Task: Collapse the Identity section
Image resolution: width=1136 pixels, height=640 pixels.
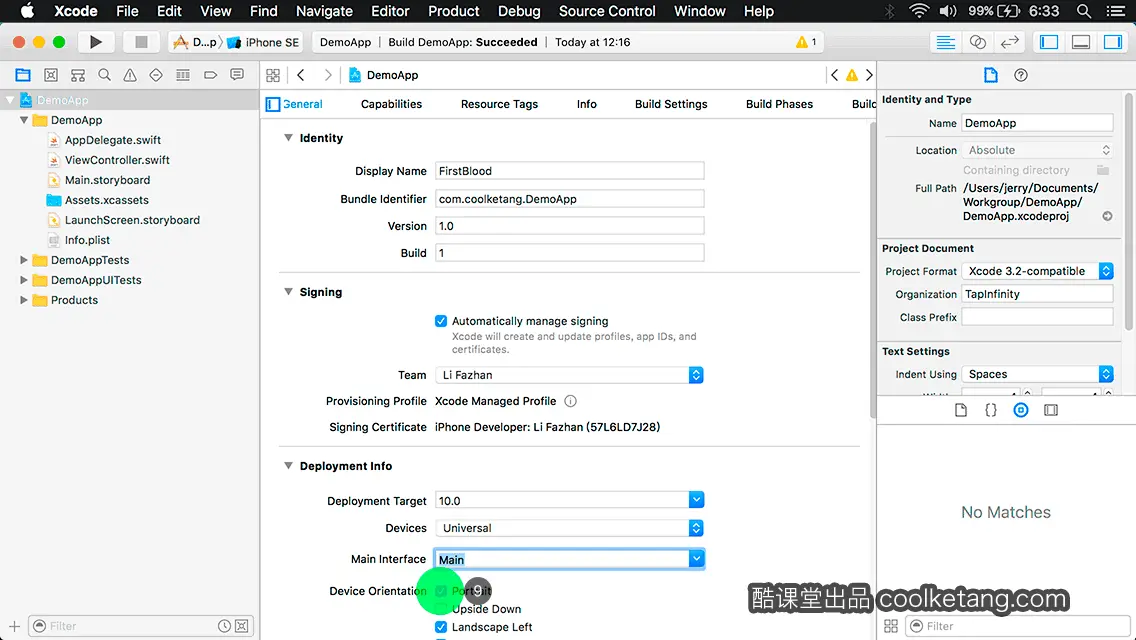Action: 288,138
